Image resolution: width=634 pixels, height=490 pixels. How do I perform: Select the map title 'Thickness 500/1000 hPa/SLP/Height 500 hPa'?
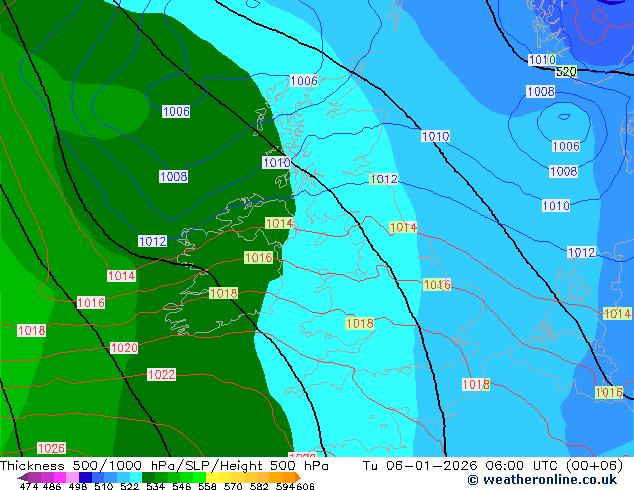164,466
